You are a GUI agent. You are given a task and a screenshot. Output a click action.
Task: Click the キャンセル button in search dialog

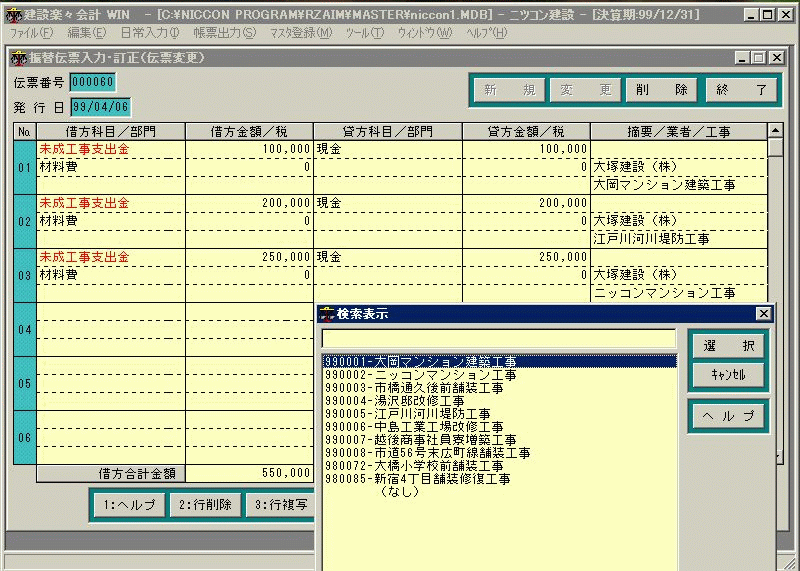(728, 374)
